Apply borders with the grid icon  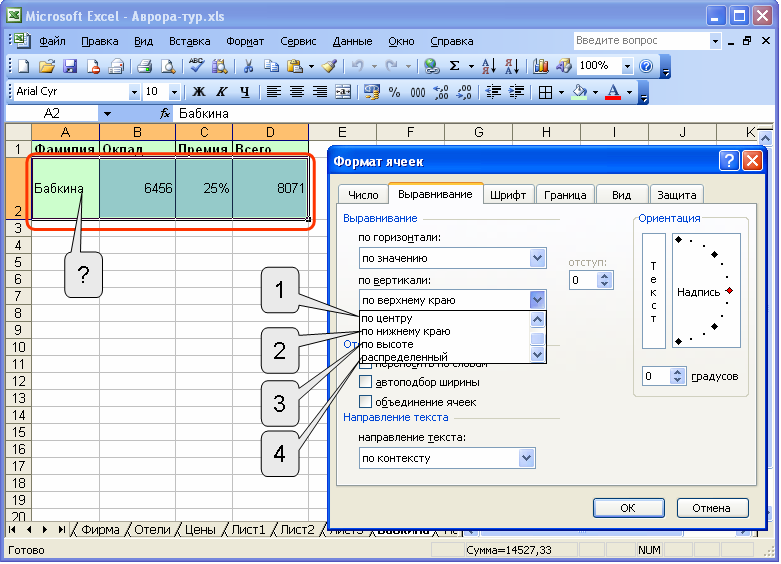[x=545, y=92]
